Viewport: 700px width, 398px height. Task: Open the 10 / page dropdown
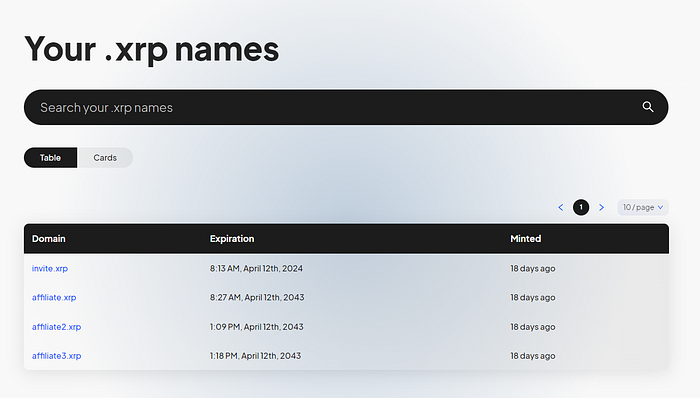643,207
